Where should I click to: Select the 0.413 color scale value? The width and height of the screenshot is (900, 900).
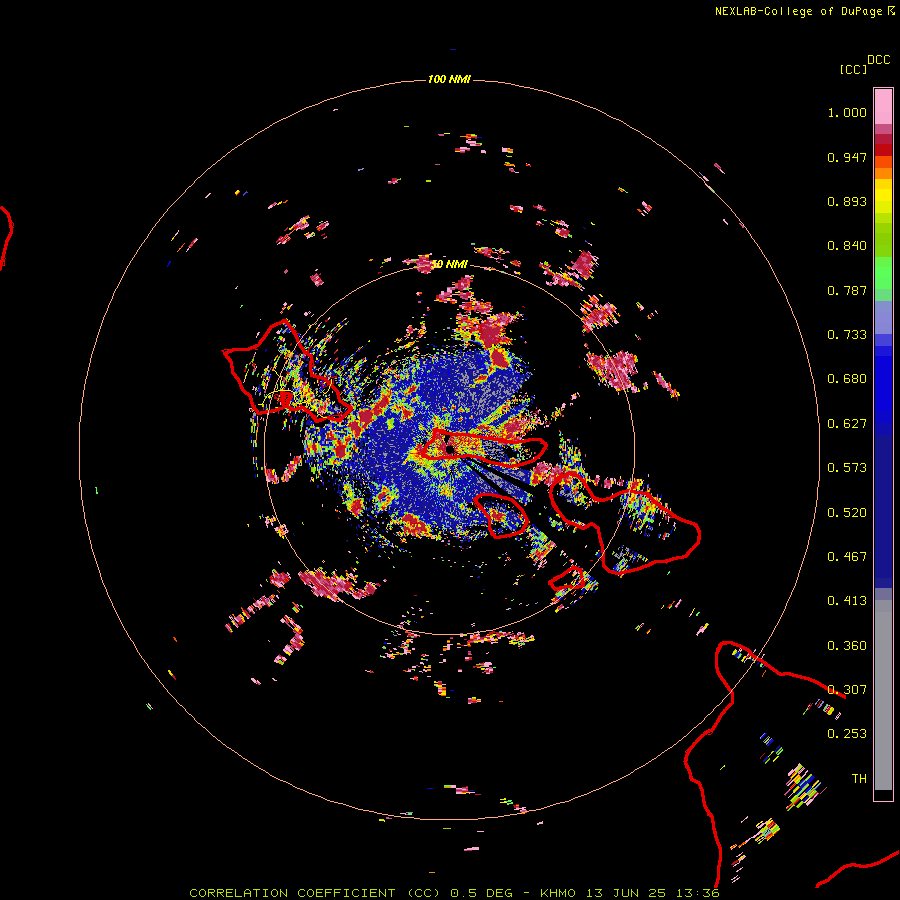tap(847, 601)
